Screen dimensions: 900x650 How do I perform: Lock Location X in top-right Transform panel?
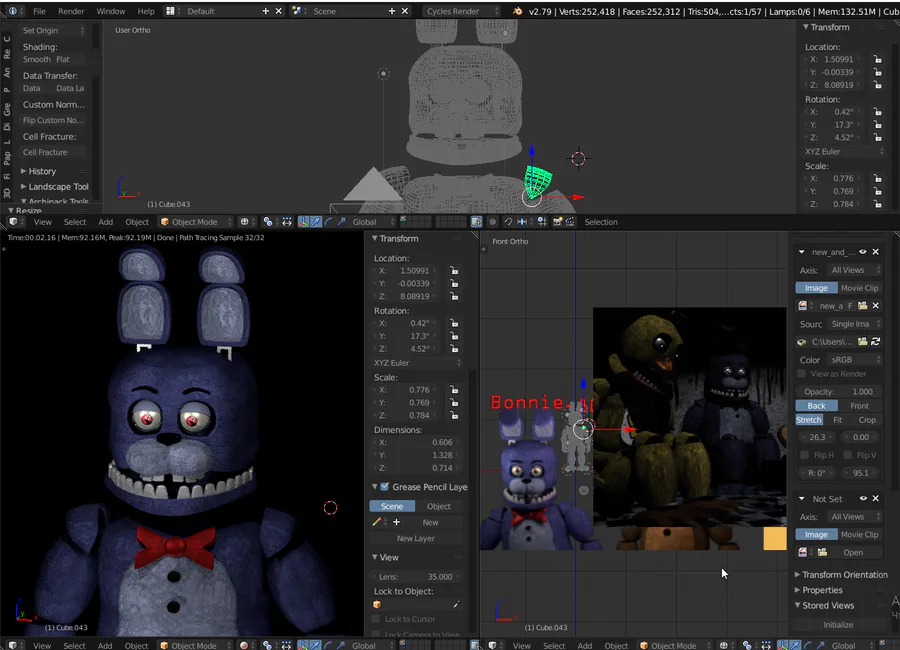[x=878, y=59]
